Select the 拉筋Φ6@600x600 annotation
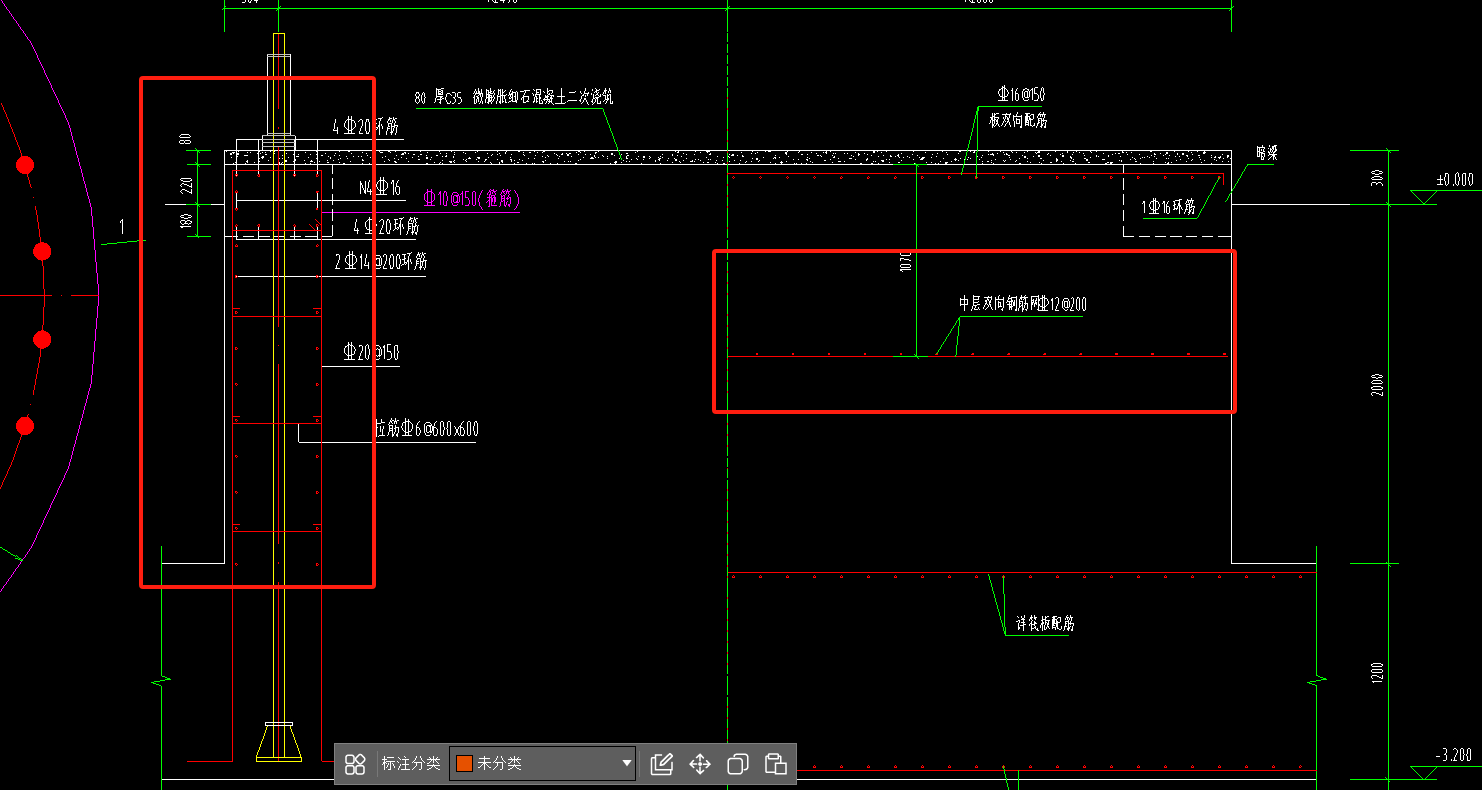 pos(426,430)
